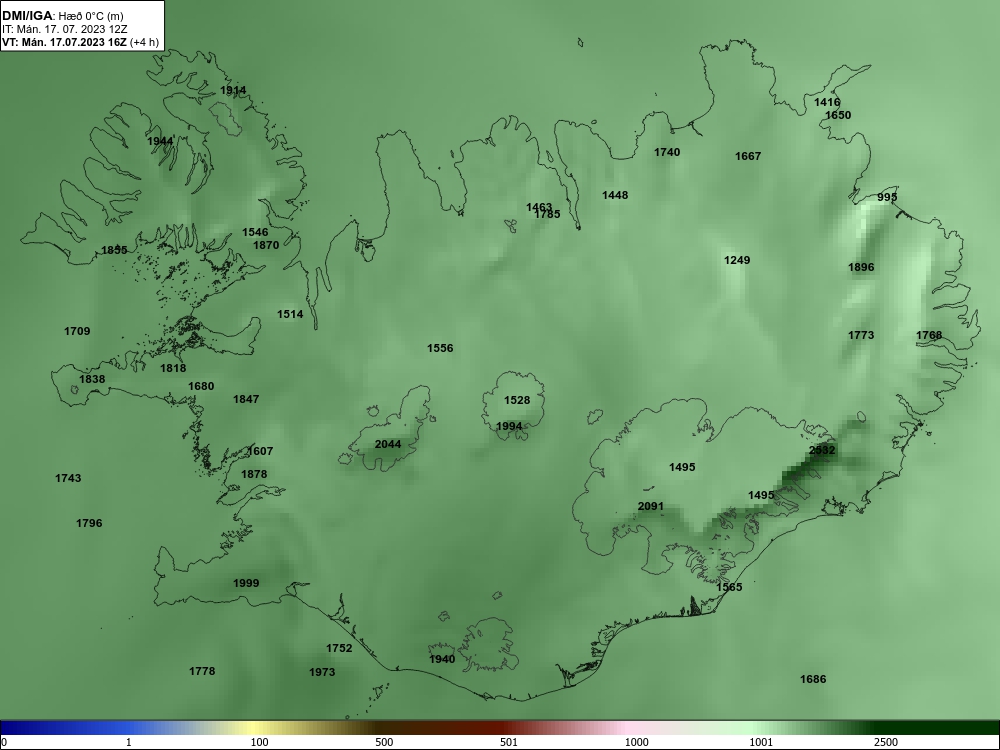Image resolution: width=1000 pixels, height=750 pixels.
Task: Click the yellow section of the color bar
Action: (x=255, y=728)
